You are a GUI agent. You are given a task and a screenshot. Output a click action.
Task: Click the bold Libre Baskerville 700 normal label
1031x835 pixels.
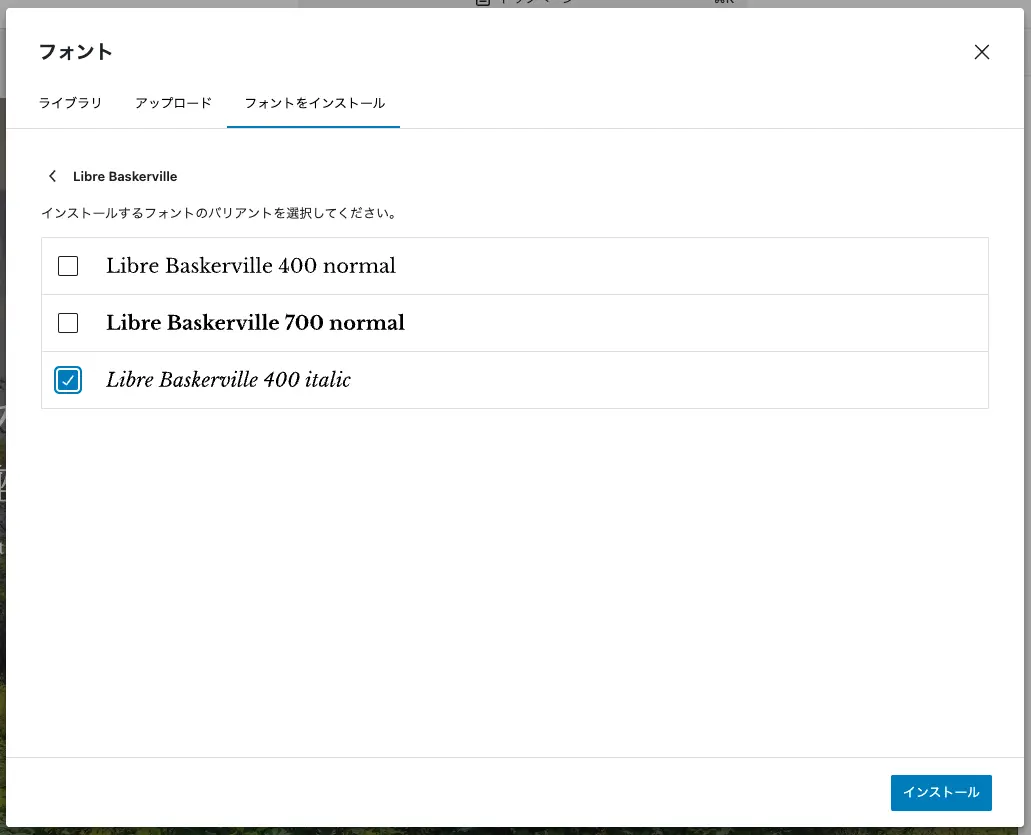click(255, 323)
